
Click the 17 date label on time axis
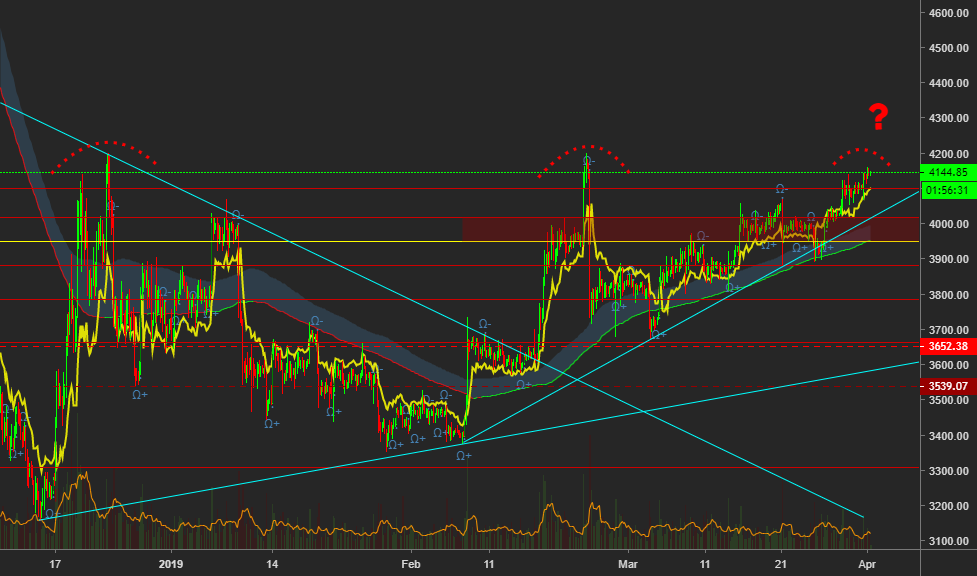point(56,562)
